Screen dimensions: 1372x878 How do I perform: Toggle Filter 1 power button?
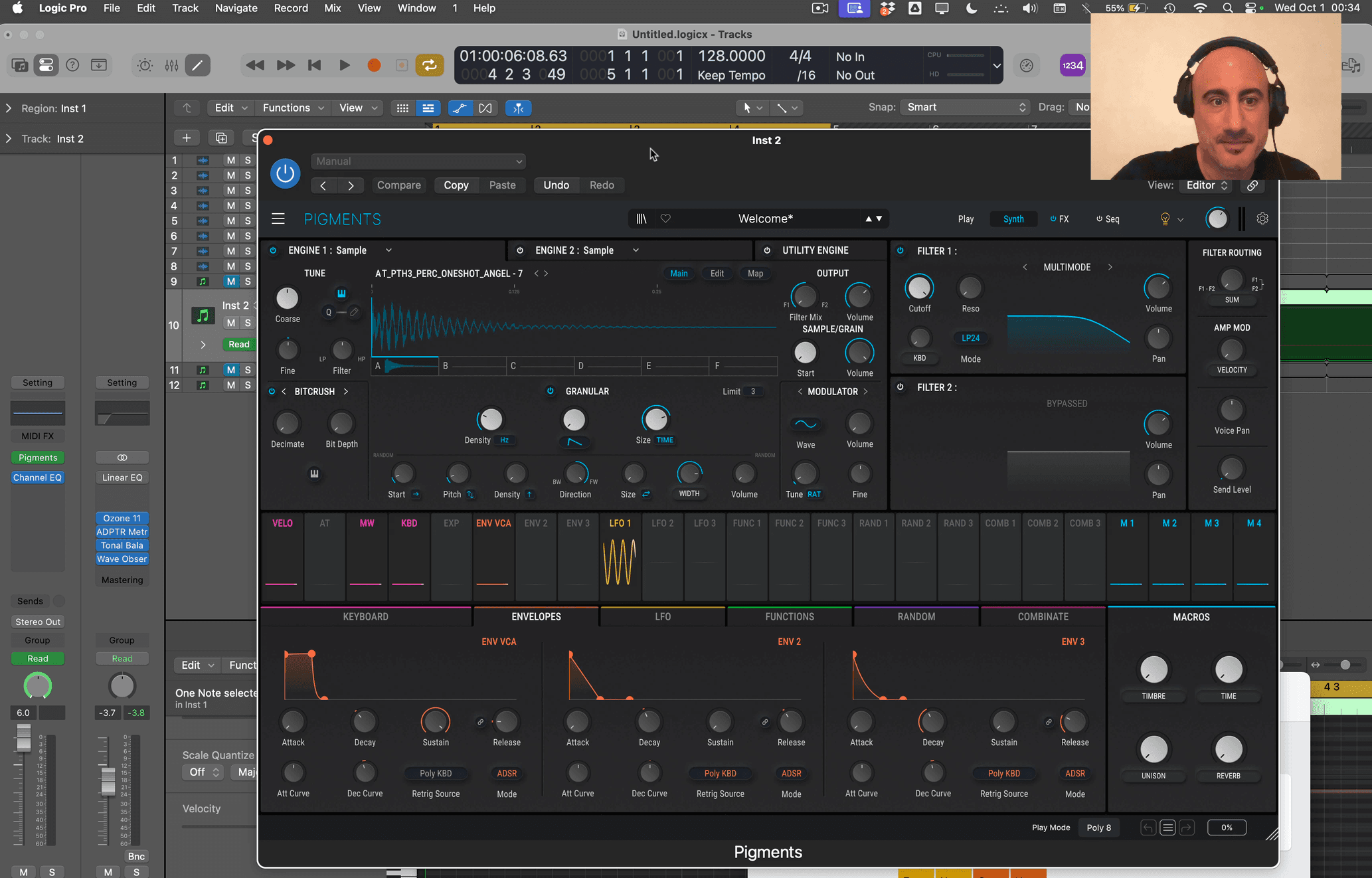(900, 250)
